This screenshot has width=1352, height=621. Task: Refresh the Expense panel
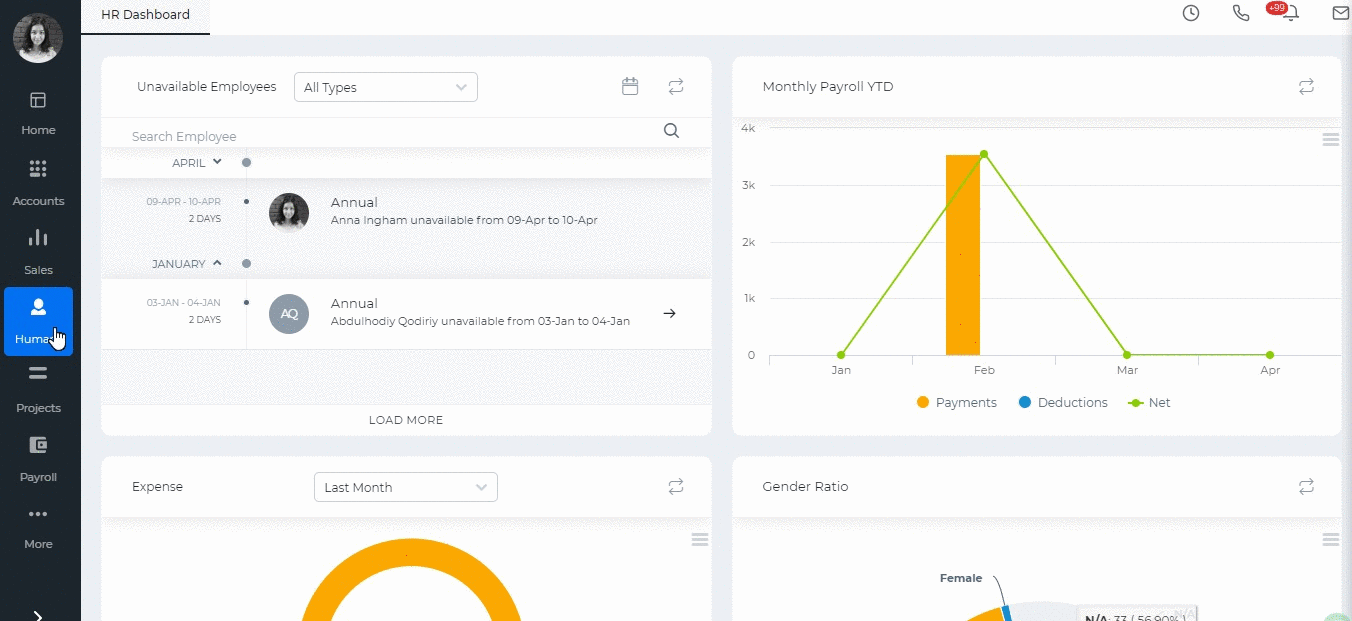point(676,487)
